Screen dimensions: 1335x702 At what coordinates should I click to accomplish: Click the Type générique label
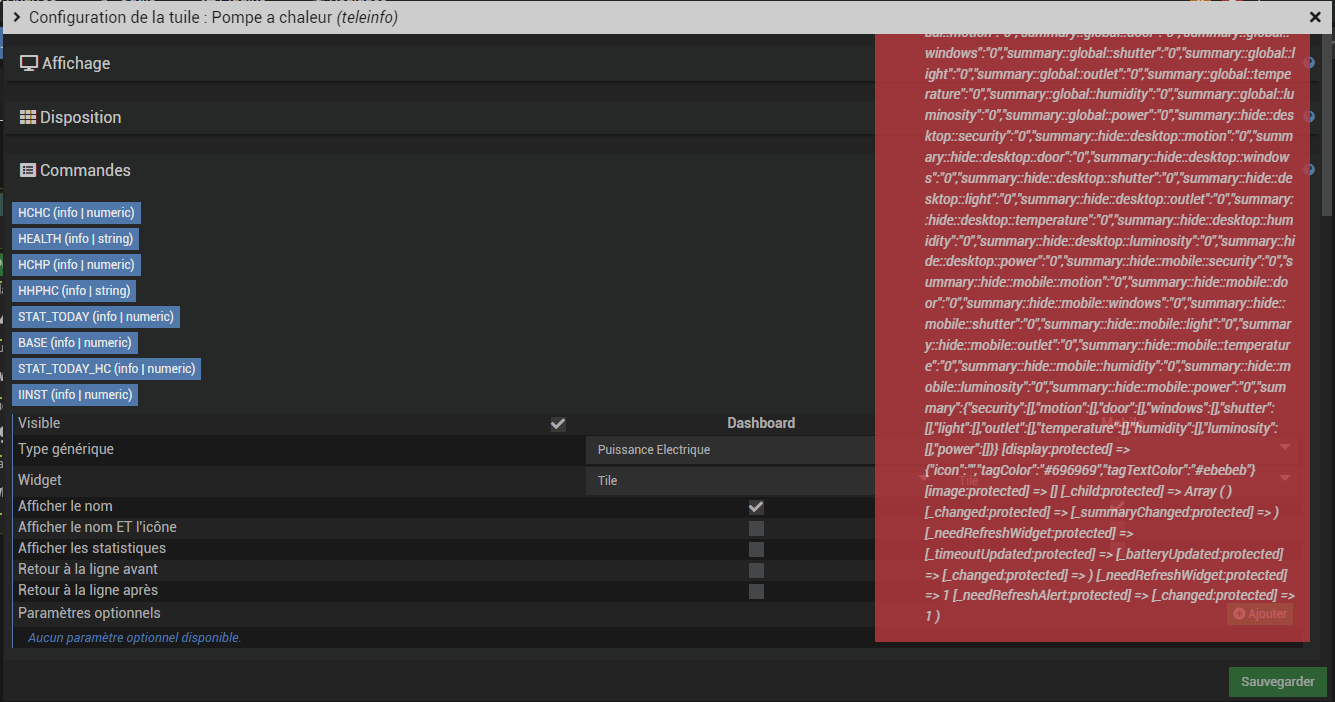(x=66, y=449)
